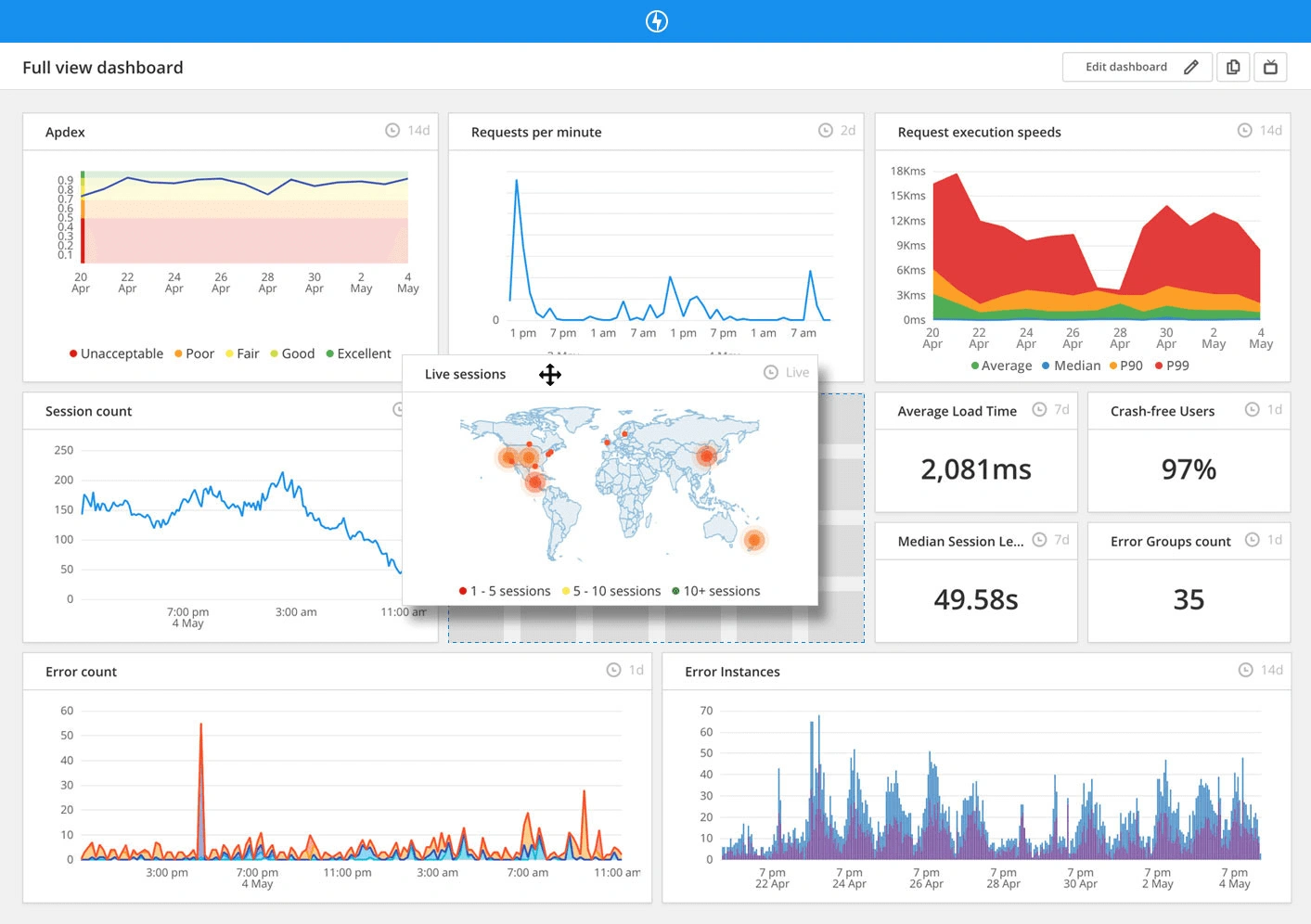
Task: Click the Requests per minute clock icon
Action: pos(826,131)
